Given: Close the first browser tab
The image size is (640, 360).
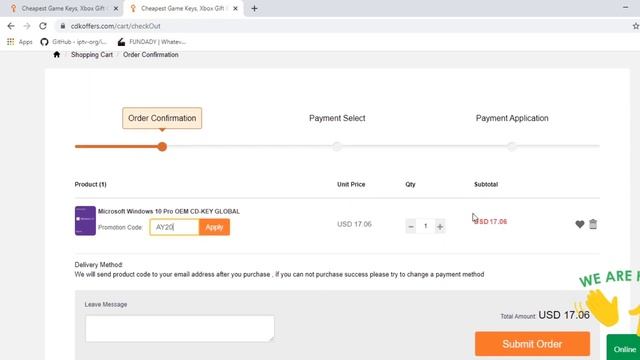Looking at the screenshot, I should point(116,8).
